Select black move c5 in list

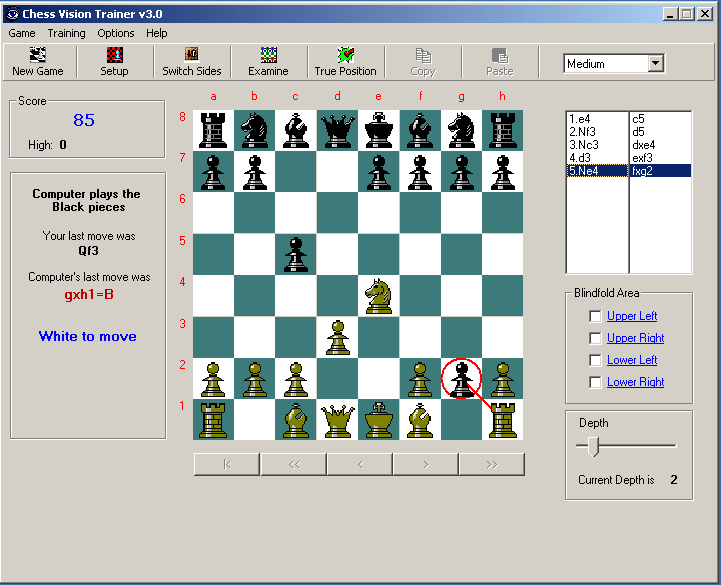pos(660,119)
